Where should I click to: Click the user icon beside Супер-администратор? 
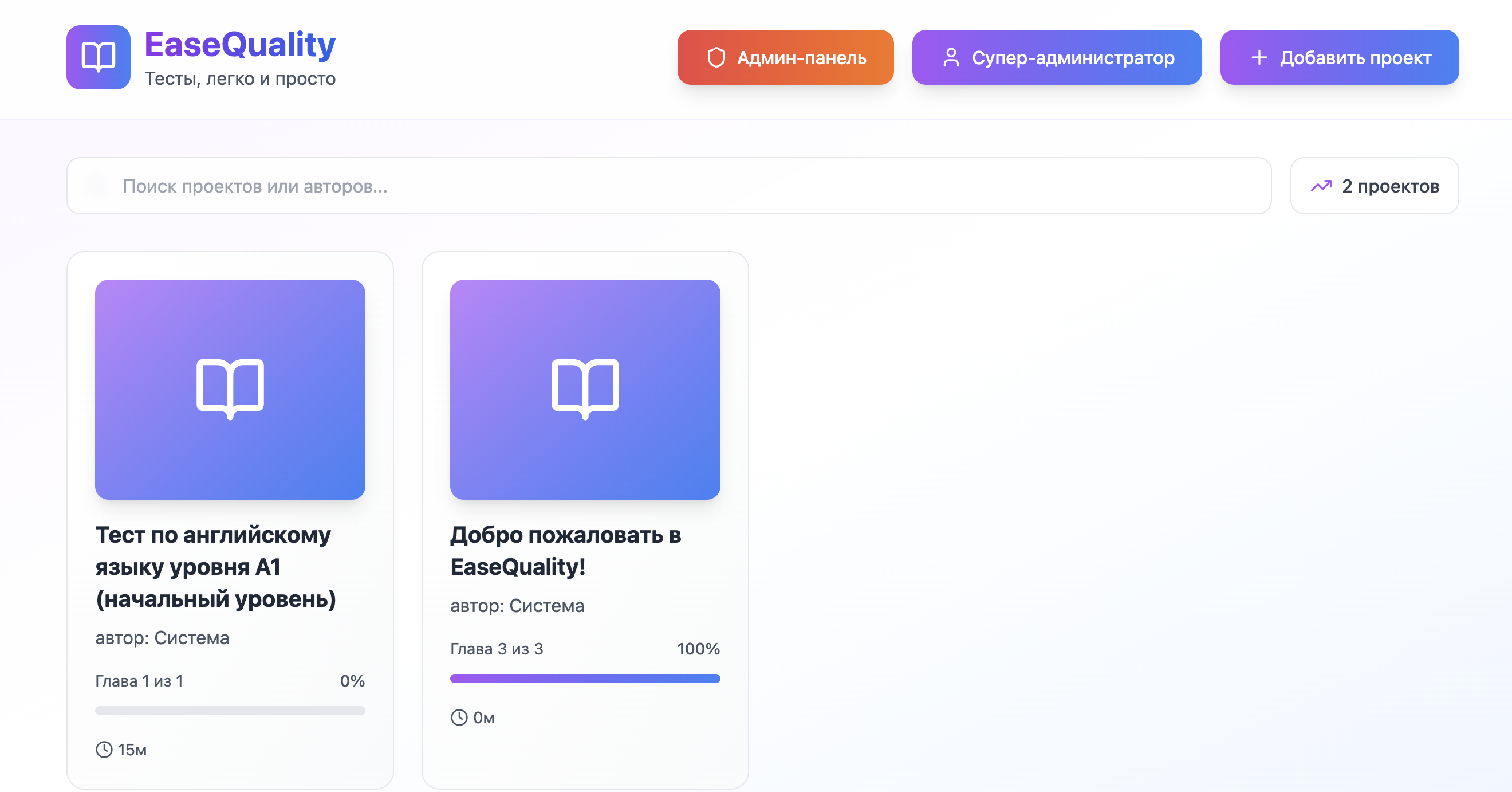[951, 57]
